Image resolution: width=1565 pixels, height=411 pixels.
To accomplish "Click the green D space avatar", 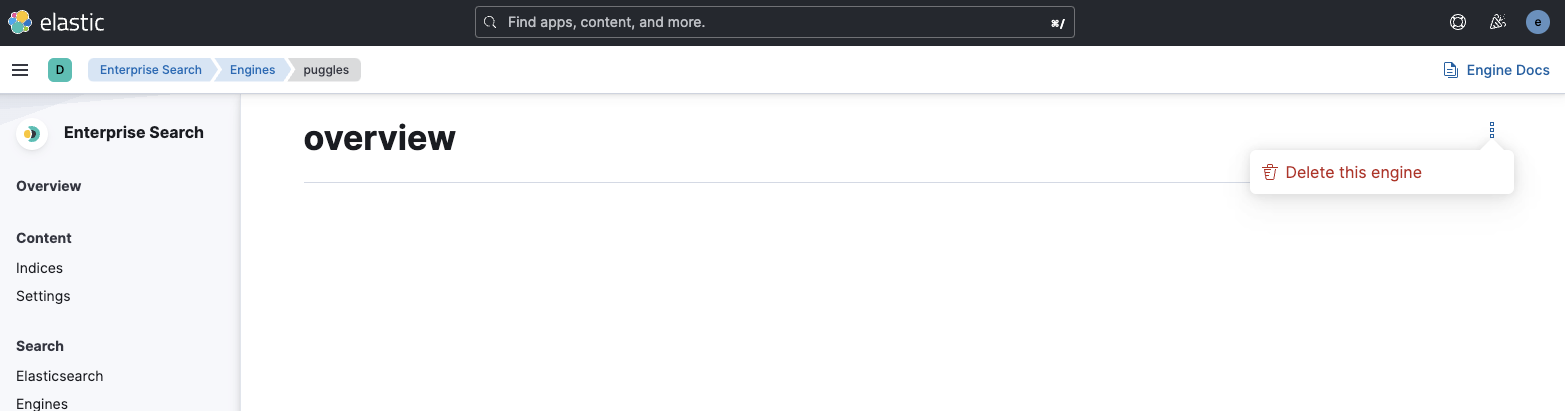I will (60, 70).
